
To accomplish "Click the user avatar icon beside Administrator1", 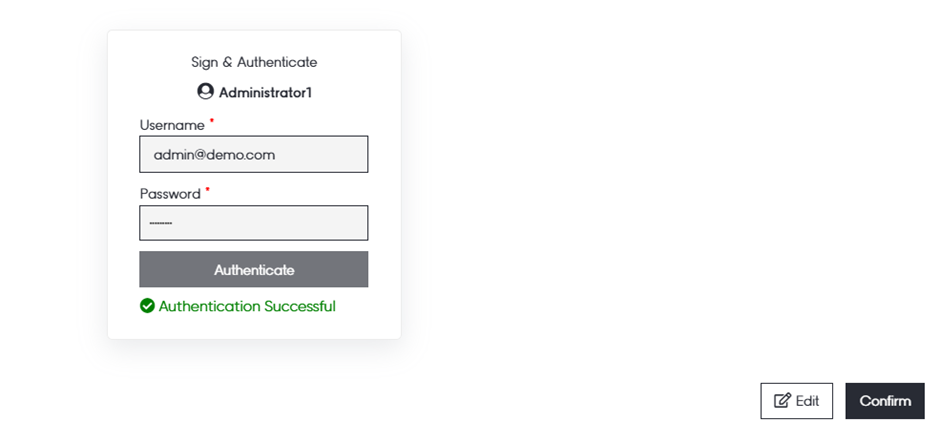I will (206, 92).
